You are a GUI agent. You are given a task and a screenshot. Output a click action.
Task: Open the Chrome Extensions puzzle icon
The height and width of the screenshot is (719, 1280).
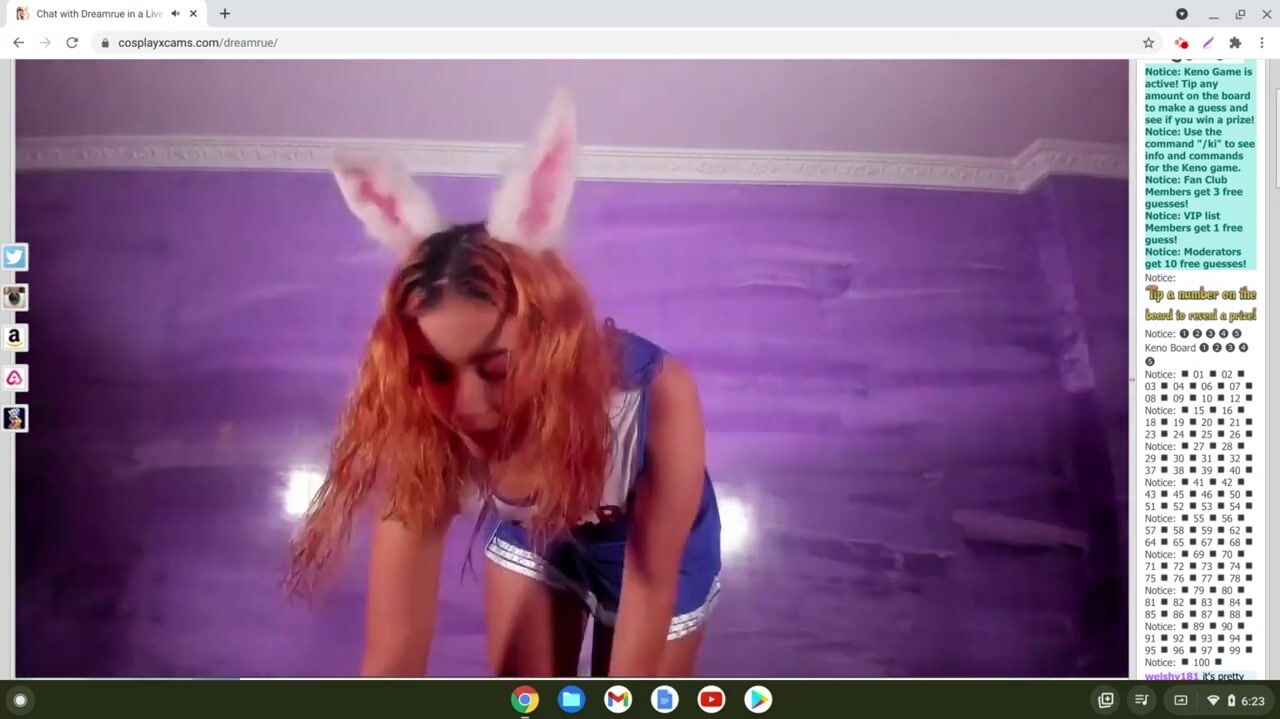[x=1235, y=43]
